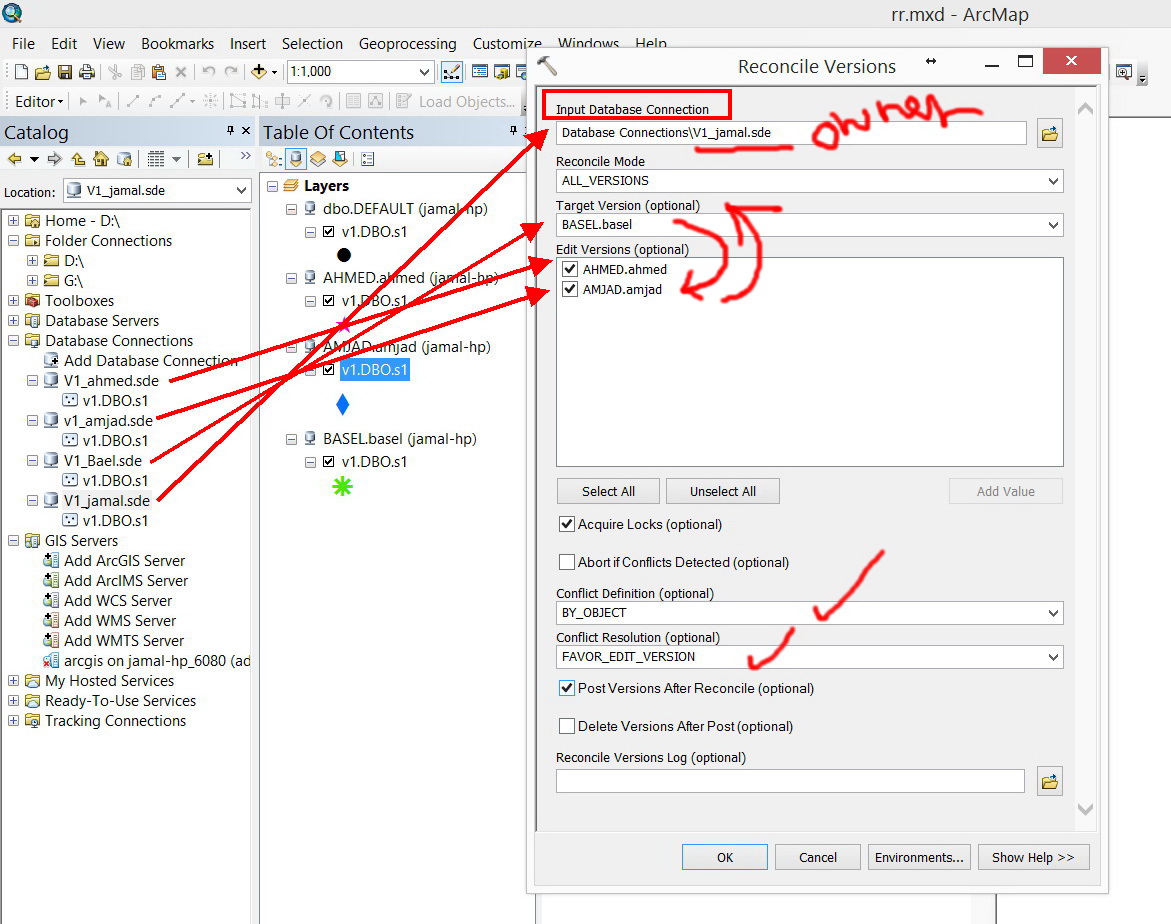List layers by drawing order
The height and width of the screenshot is (924, 1171).
tap(274, 159)
